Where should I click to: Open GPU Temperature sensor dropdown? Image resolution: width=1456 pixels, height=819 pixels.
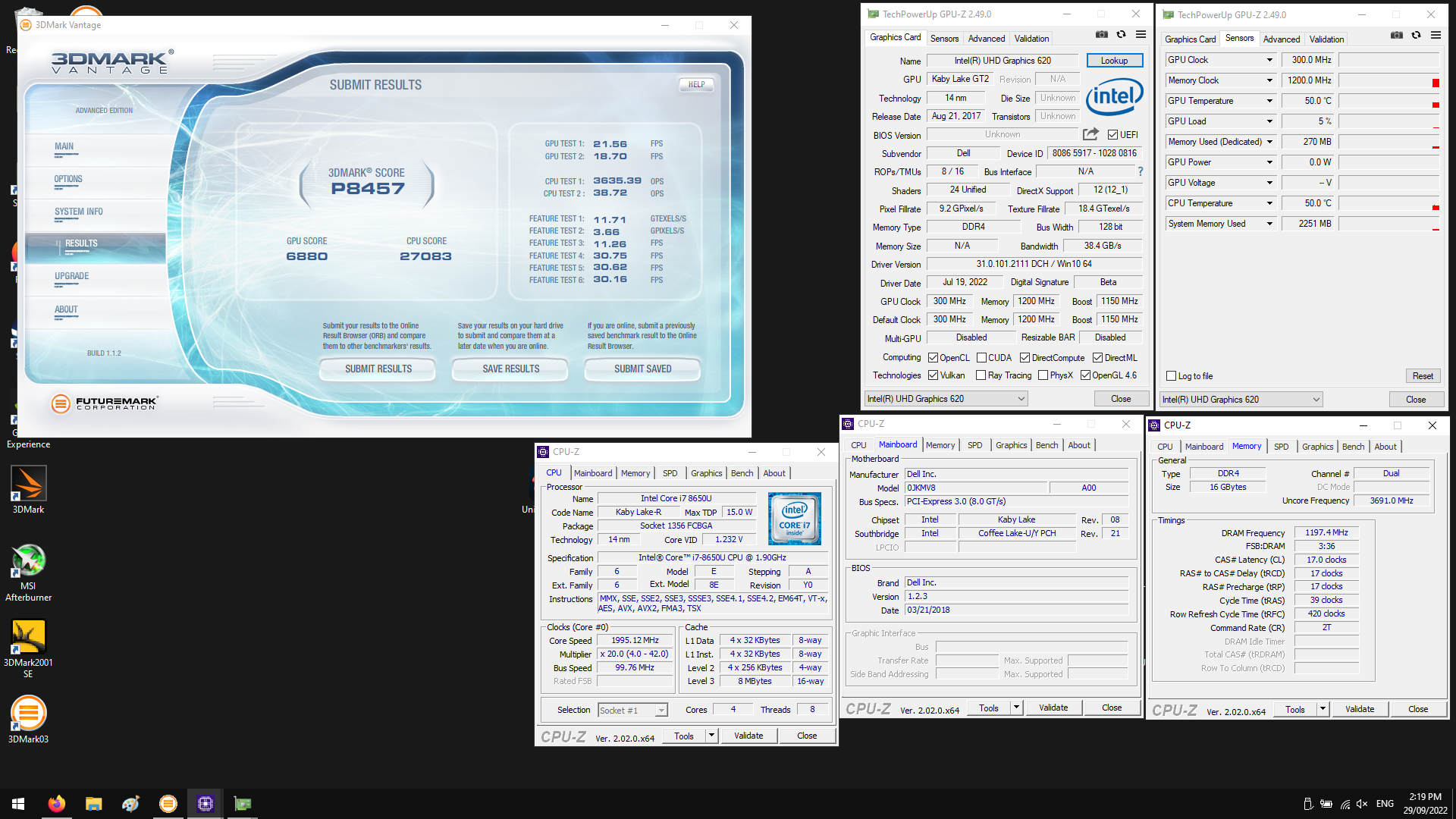1269,101
